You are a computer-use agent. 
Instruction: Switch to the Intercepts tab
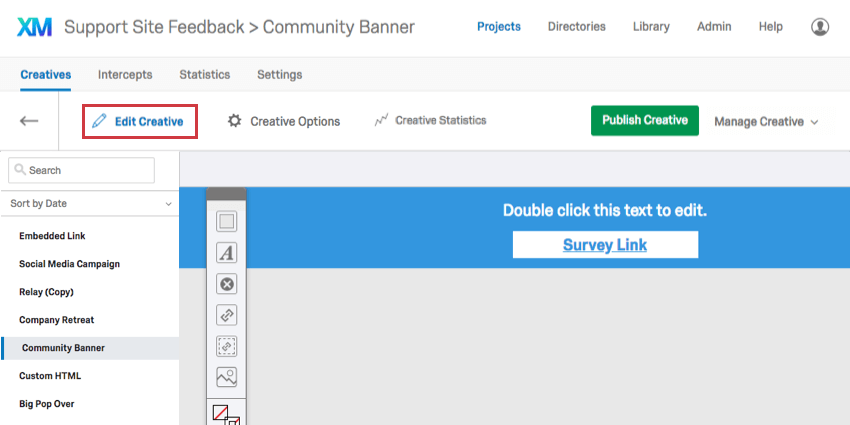125,74
